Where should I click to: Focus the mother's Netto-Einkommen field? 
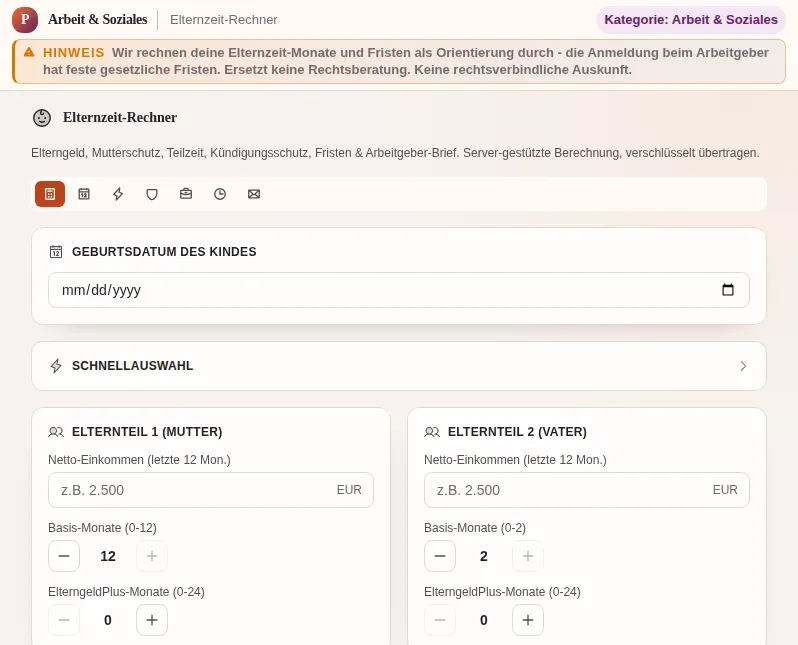(x=211, y=490)
